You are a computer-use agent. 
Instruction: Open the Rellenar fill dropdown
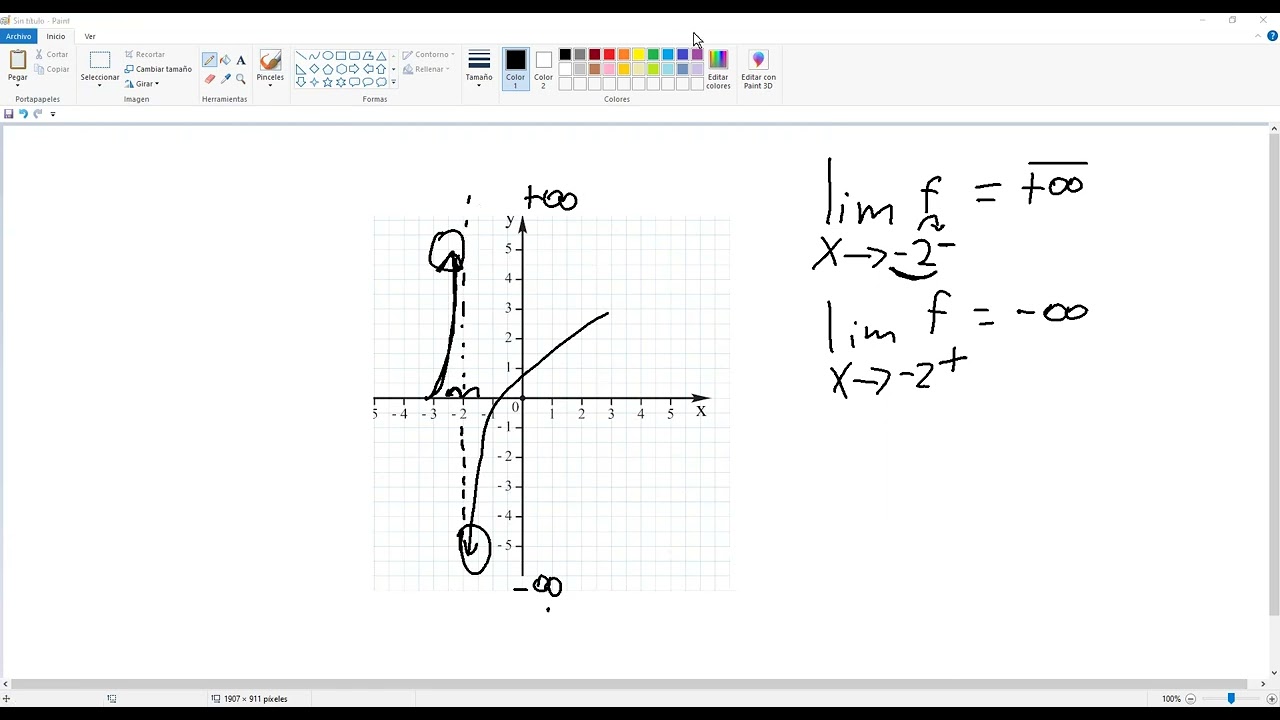pyautogui.click(x=427, y=69)
